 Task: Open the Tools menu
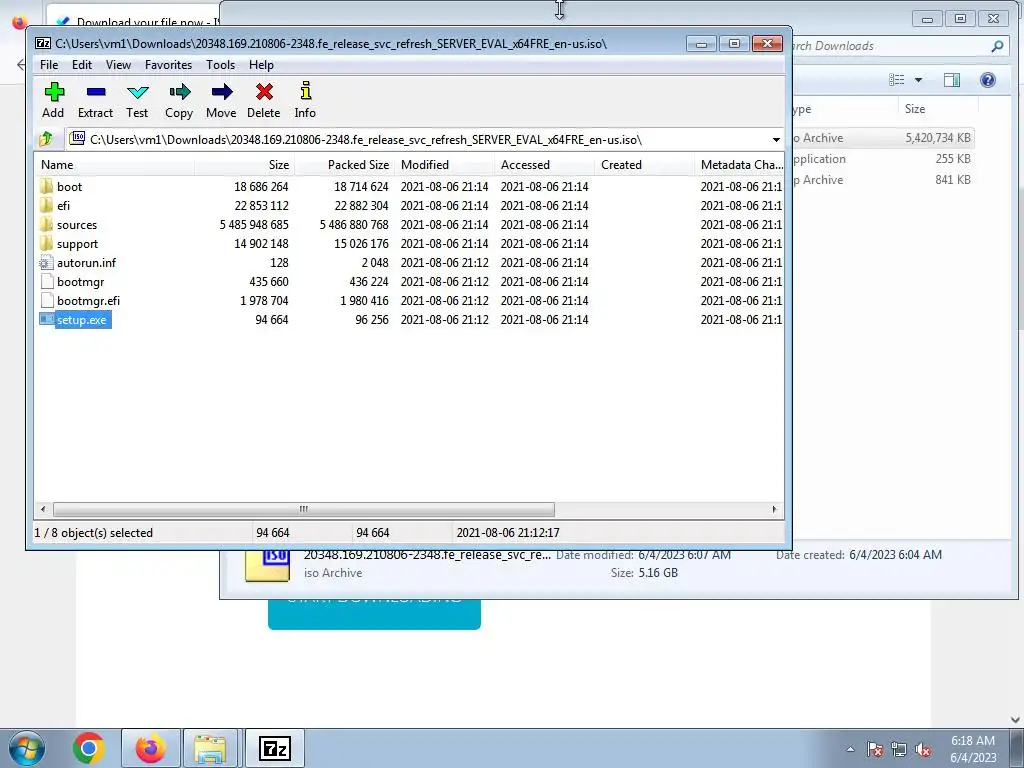[x=220, y=65]
